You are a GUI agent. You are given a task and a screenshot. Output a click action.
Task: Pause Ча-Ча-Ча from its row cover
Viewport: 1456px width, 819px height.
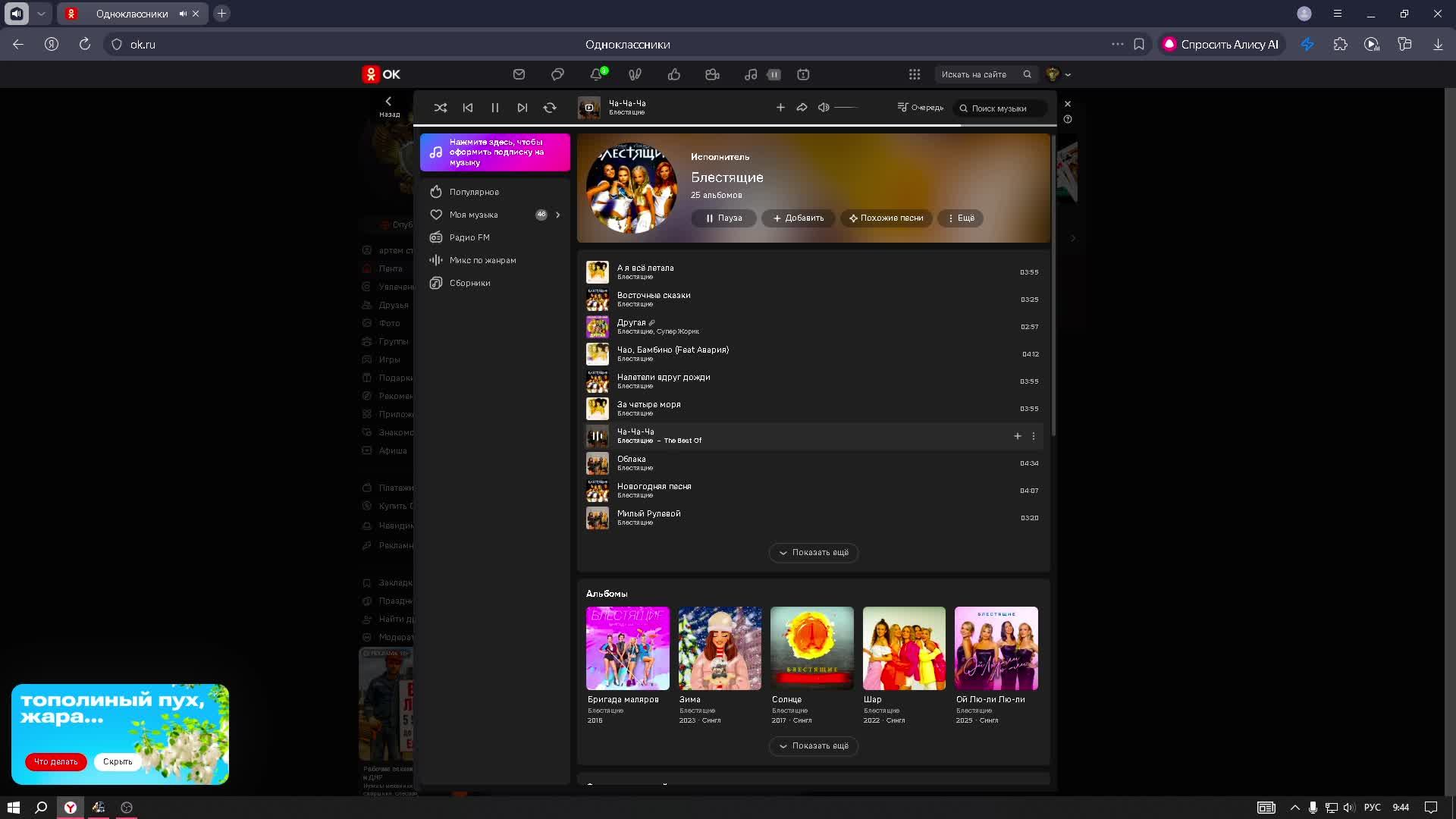[598, 436]
